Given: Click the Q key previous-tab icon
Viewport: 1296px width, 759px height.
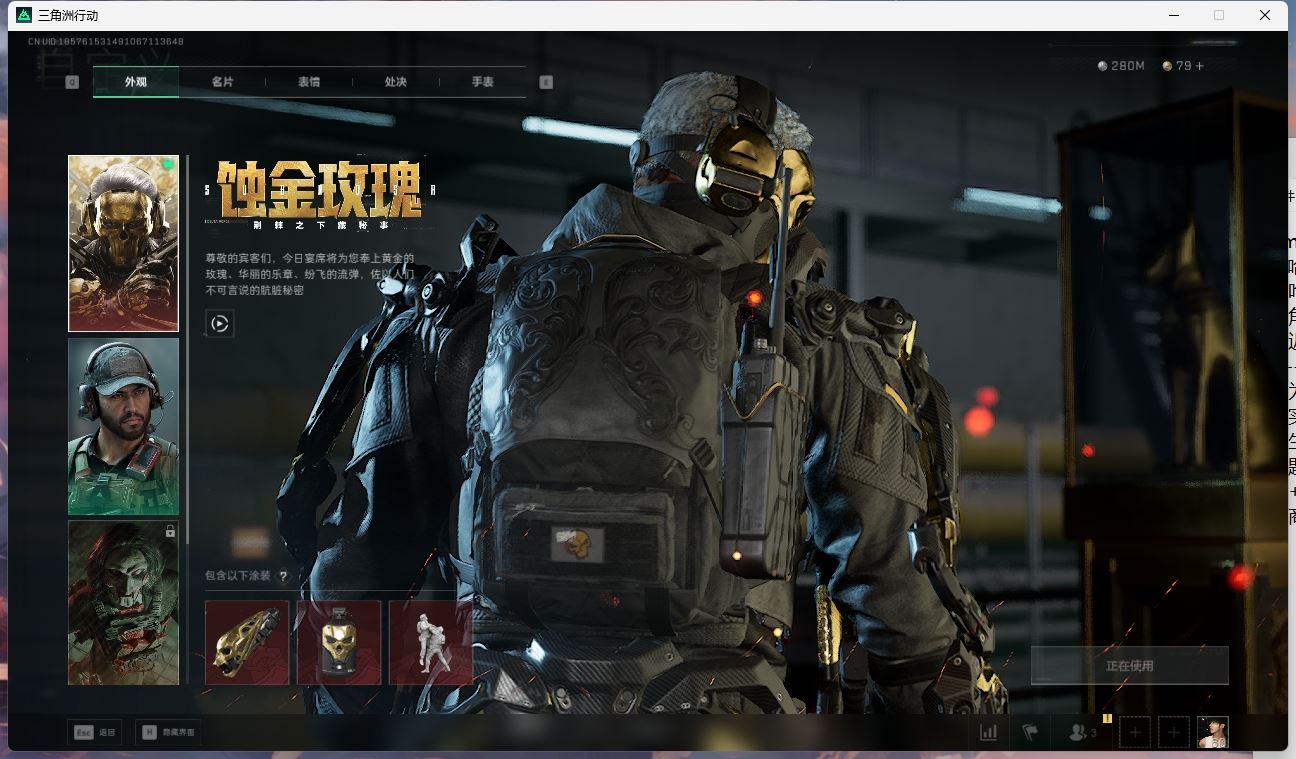Looking at the screenshot, I should pyautogui.click(x=72, y=82).
